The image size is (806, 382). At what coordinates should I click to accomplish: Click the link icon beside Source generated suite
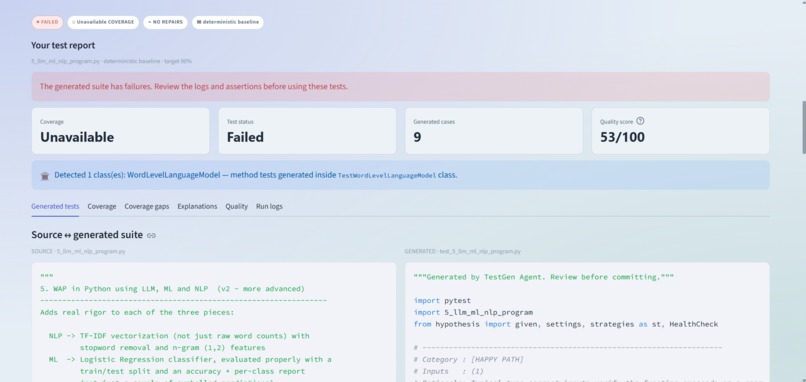151,235
